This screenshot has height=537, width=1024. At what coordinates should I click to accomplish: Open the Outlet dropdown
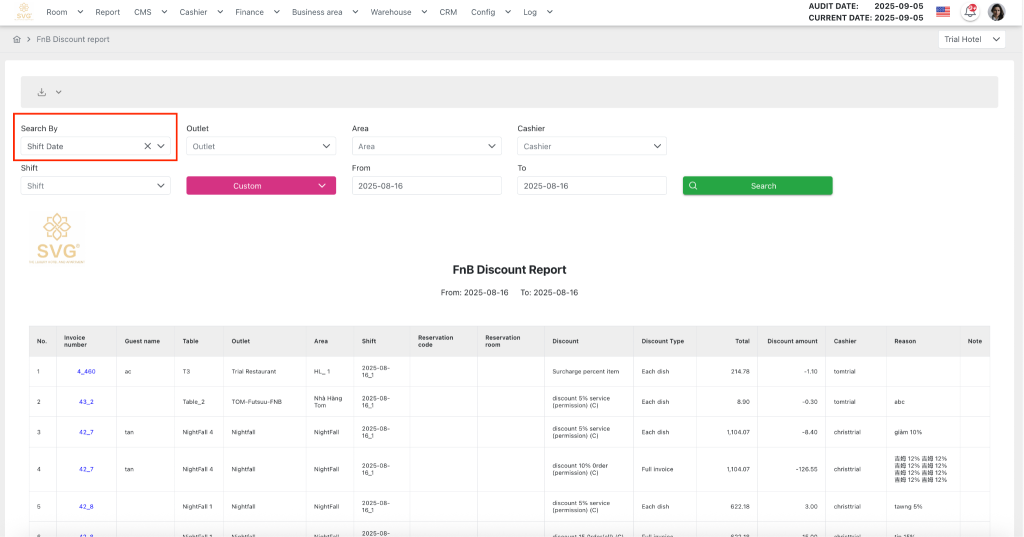coord(260,146)
